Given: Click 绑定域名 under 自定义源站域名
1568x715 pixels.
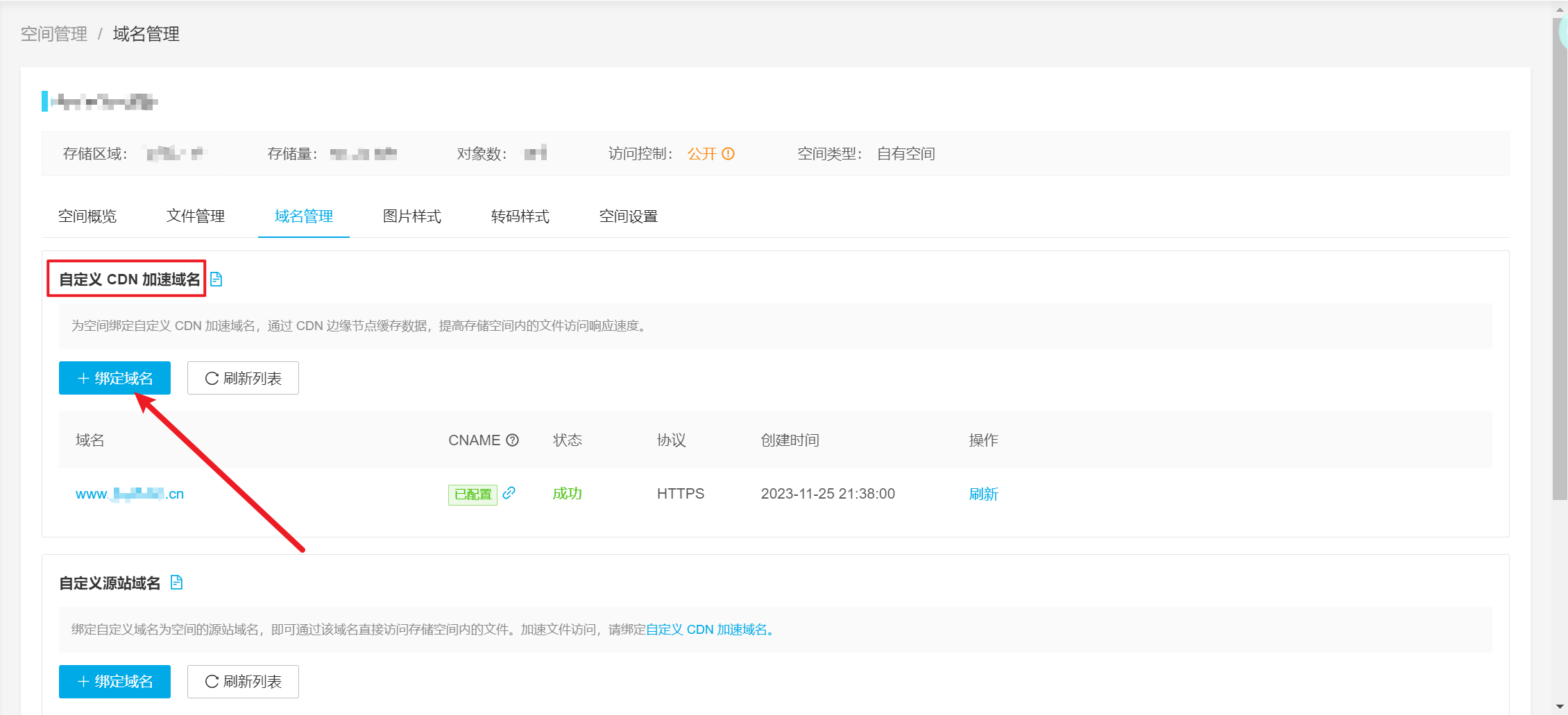Looking at the screenshot, I should click(114, 682).
